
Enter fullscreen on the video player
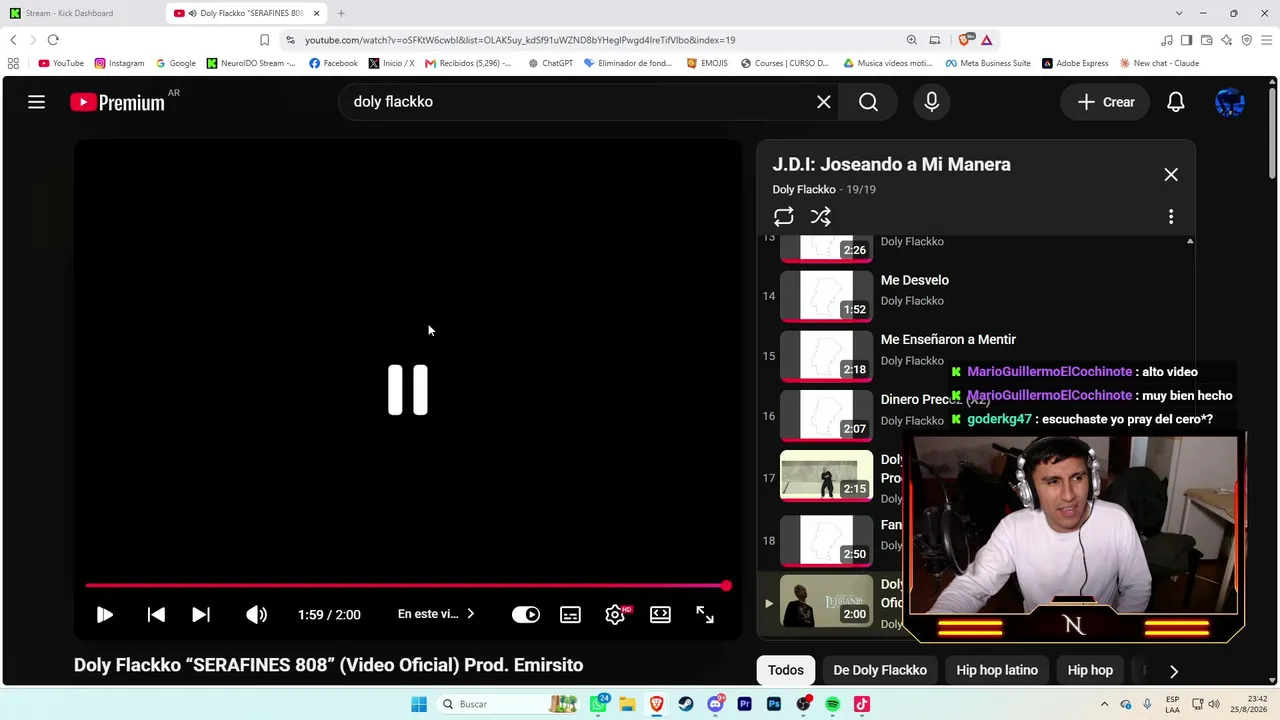[705, 615]
